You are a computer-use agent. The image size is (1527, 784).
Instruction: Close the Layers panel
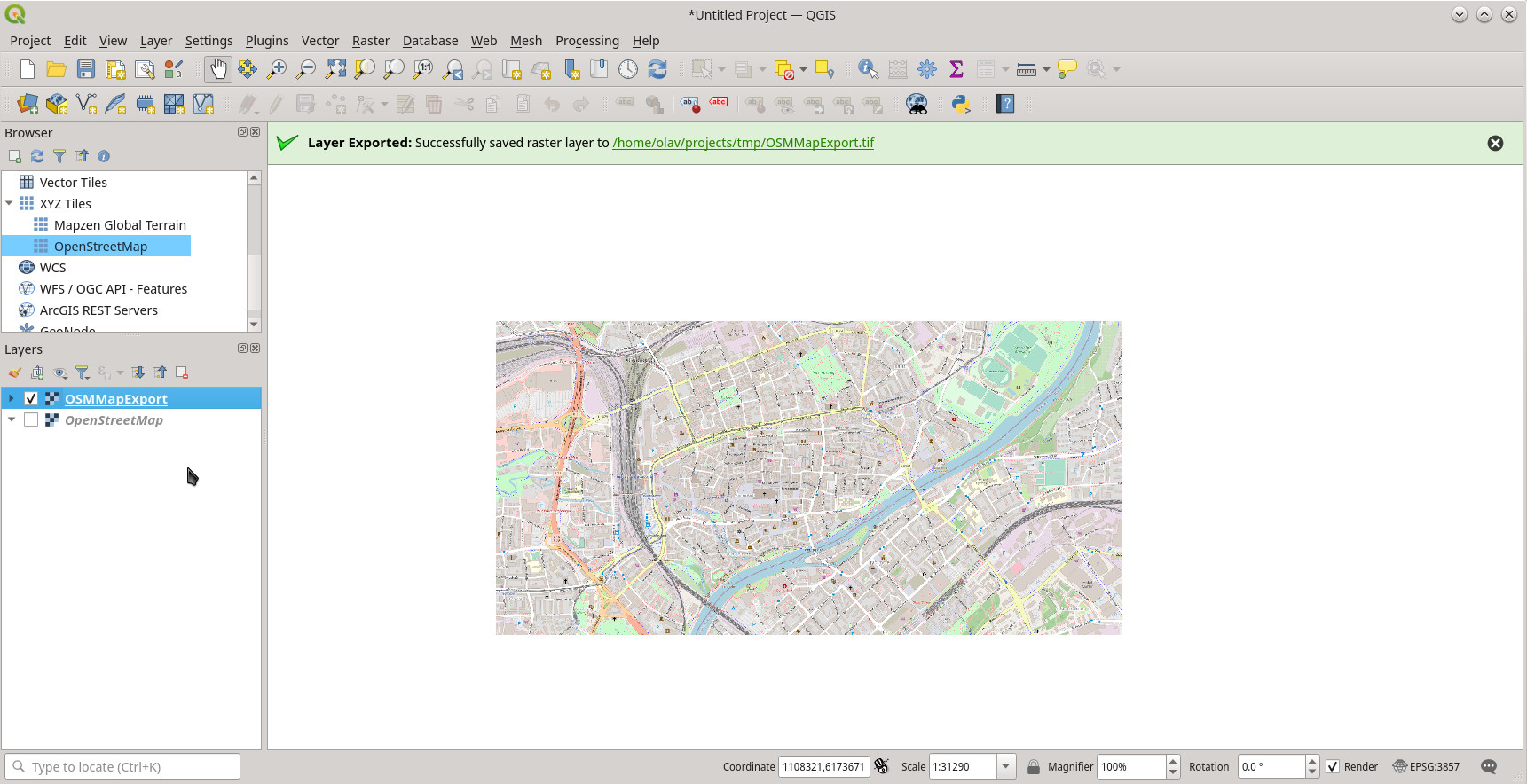256,349
